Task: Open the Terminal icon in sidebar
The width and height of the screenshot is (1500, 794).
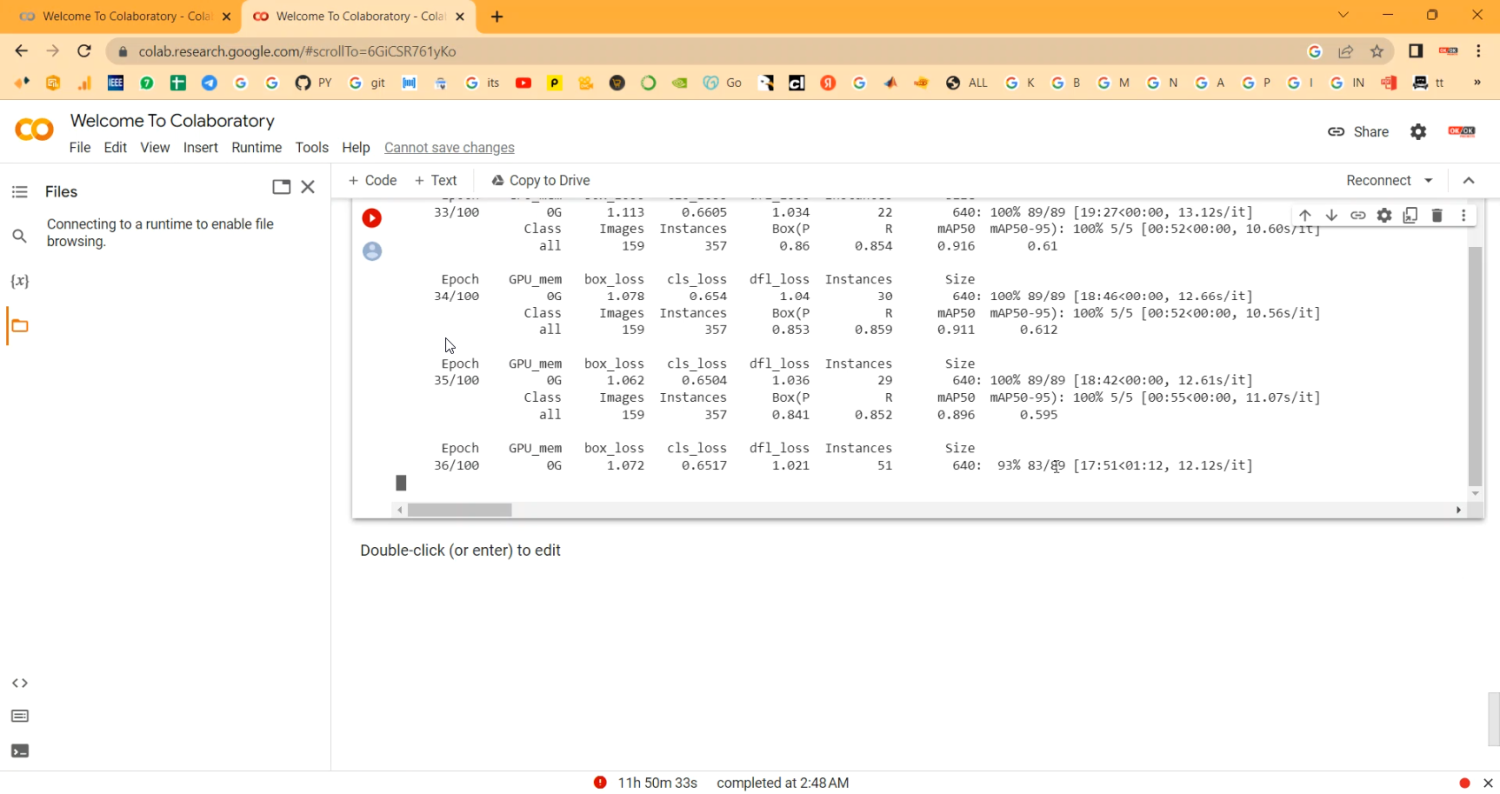Action: (x=19, y=751)
